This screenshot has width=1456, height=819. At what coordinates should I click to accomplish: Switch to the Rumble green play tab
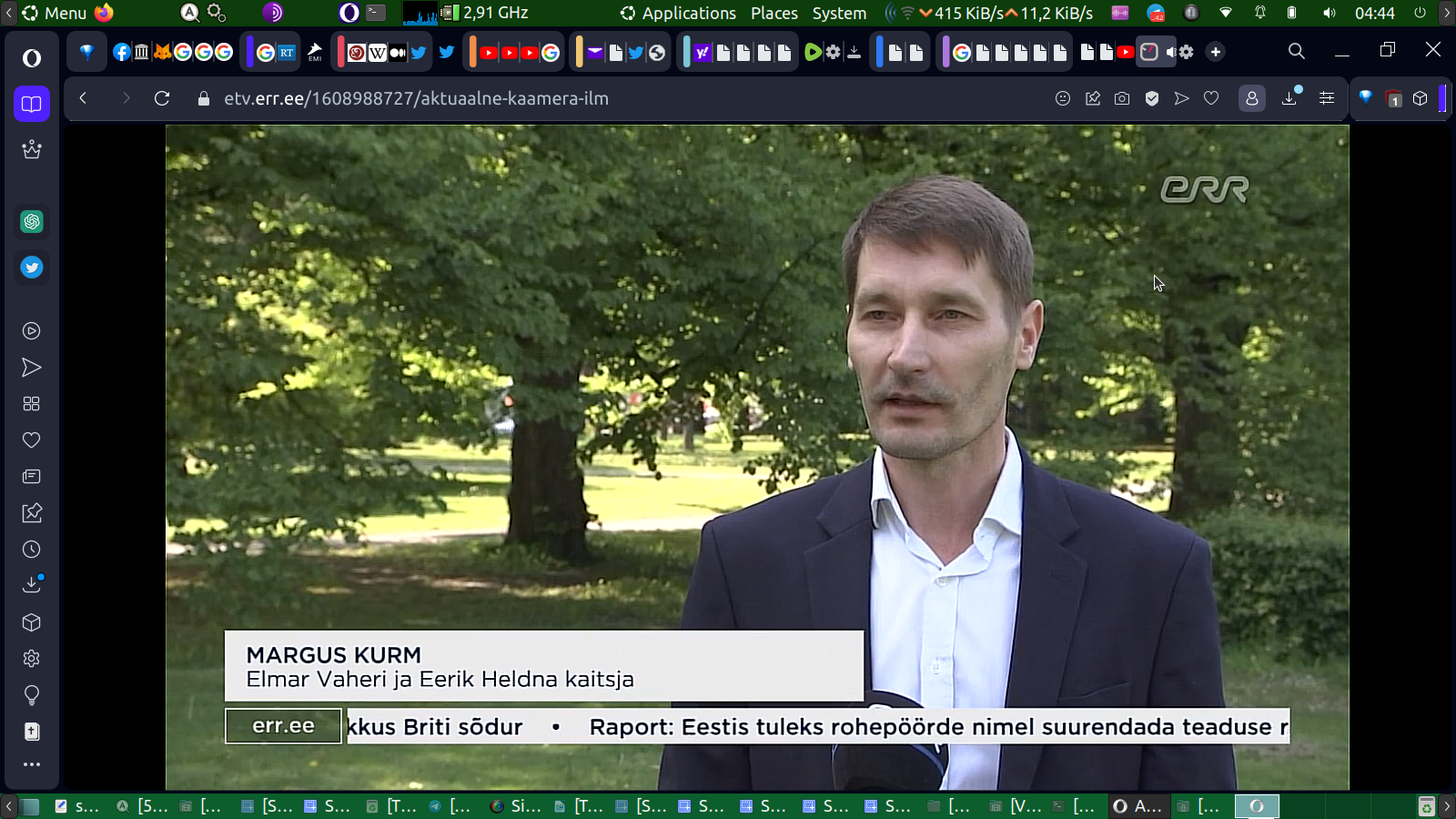click(x=813, y=52)
